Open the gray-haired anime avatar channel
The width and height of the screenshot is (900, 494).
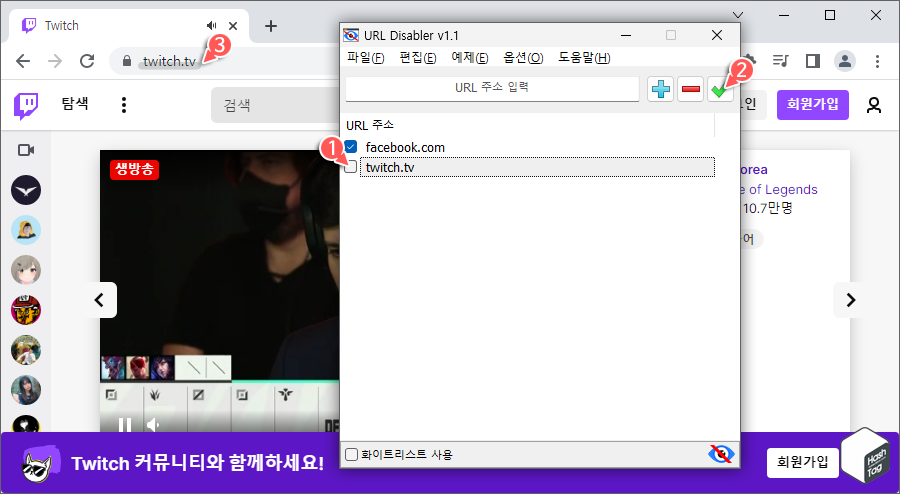[26, 270]
